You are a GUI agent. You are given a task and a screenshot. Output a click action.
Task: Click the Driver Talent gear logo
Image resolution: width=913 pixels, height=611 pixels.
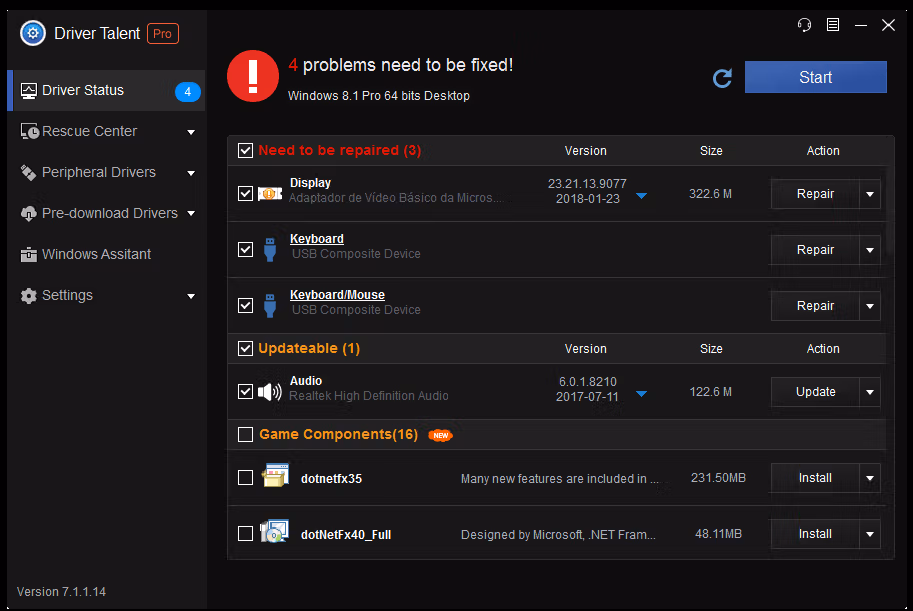tap(33, 34)
